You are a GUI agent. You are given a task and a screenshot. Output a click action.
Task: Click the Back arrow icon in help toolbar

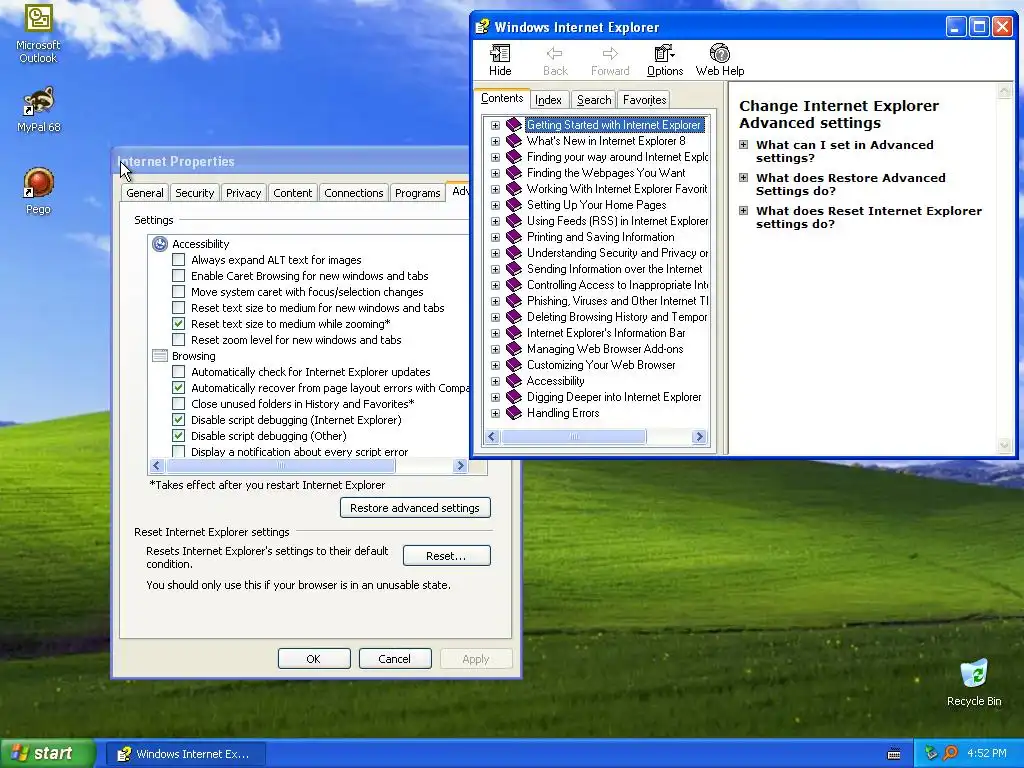click(x=554, y=53)
